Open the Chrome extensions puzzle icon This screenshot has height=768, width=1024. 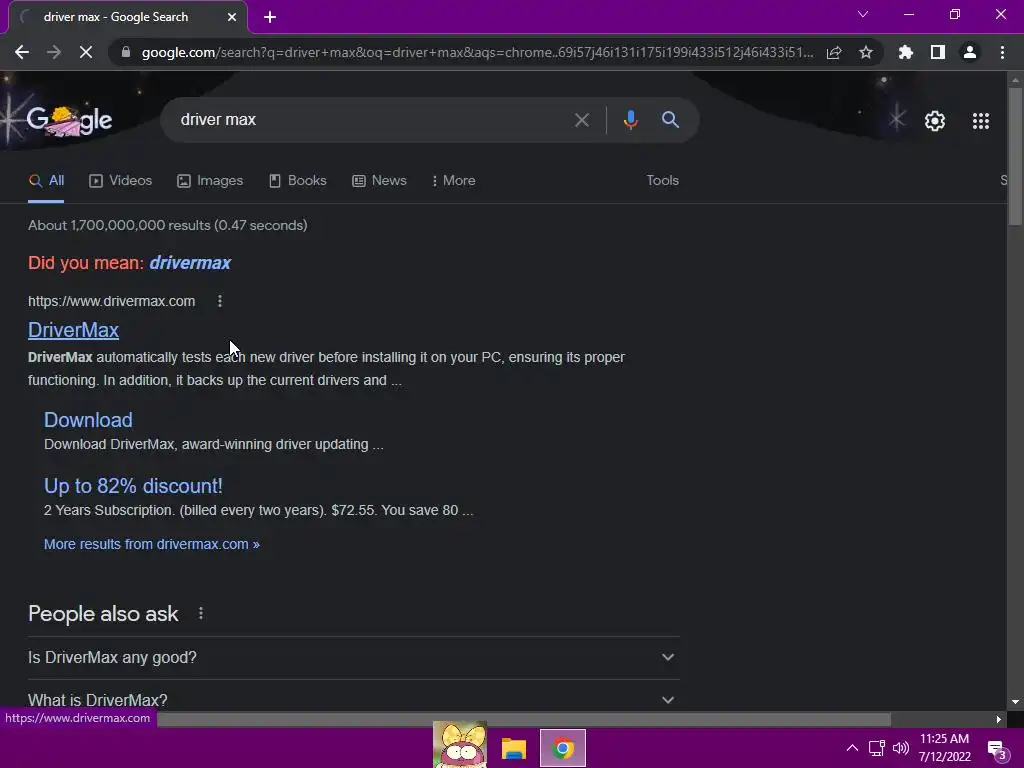pyautogui.click(x=906, y=52)
